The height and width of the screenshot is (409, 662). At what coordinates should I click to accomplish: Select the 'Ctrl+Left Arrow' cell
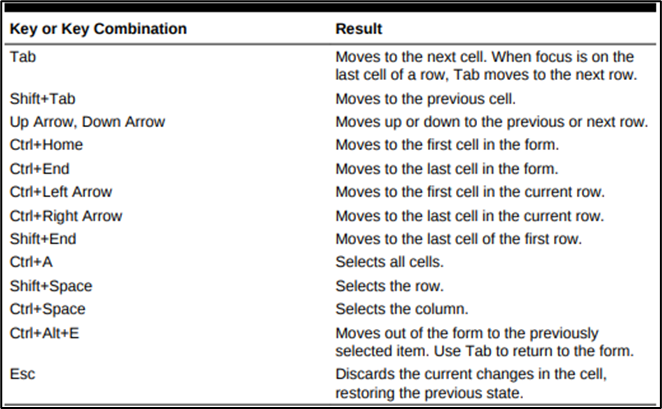pyautogui.click(x=61, y=192)
